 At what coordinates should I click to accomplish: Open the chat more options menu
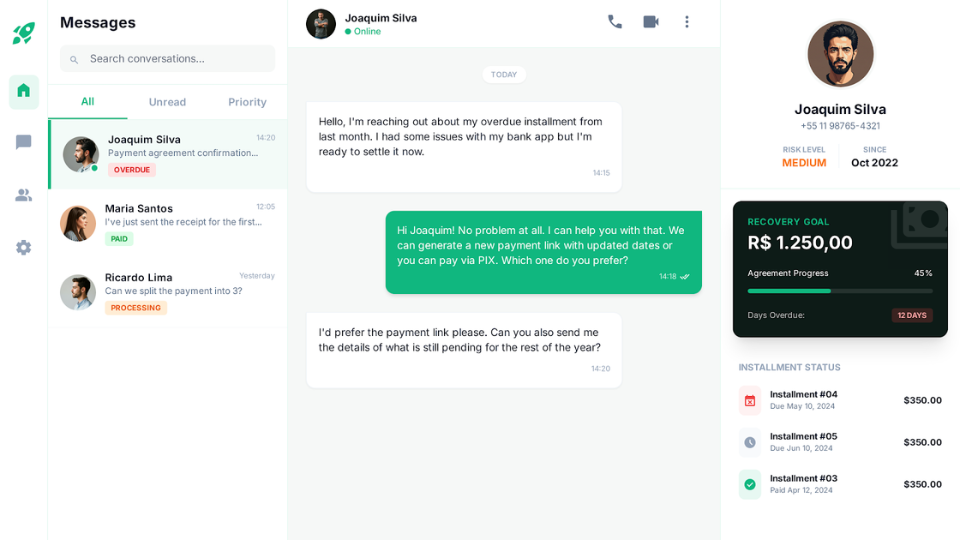tap(687, 22)
